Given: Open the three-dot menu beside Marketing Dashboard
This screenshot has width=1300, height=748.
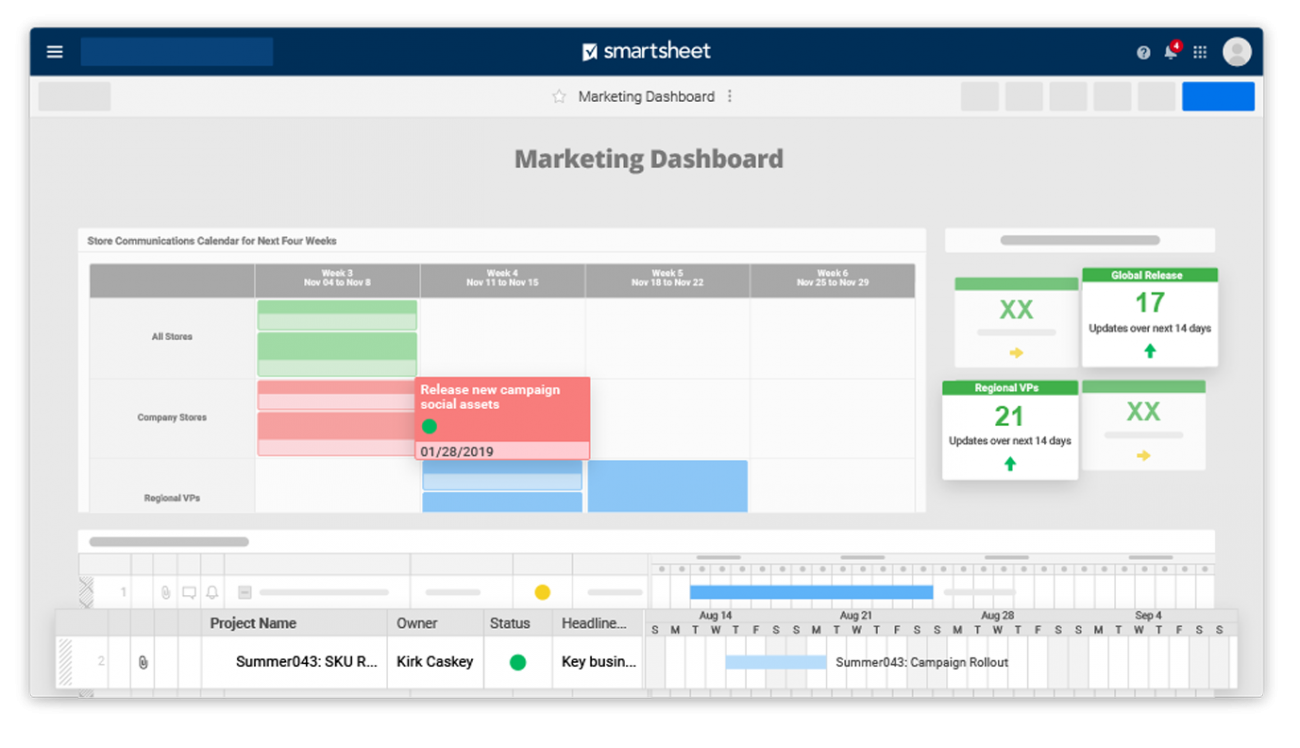Looking at the screenshot, I should [729, 96].
